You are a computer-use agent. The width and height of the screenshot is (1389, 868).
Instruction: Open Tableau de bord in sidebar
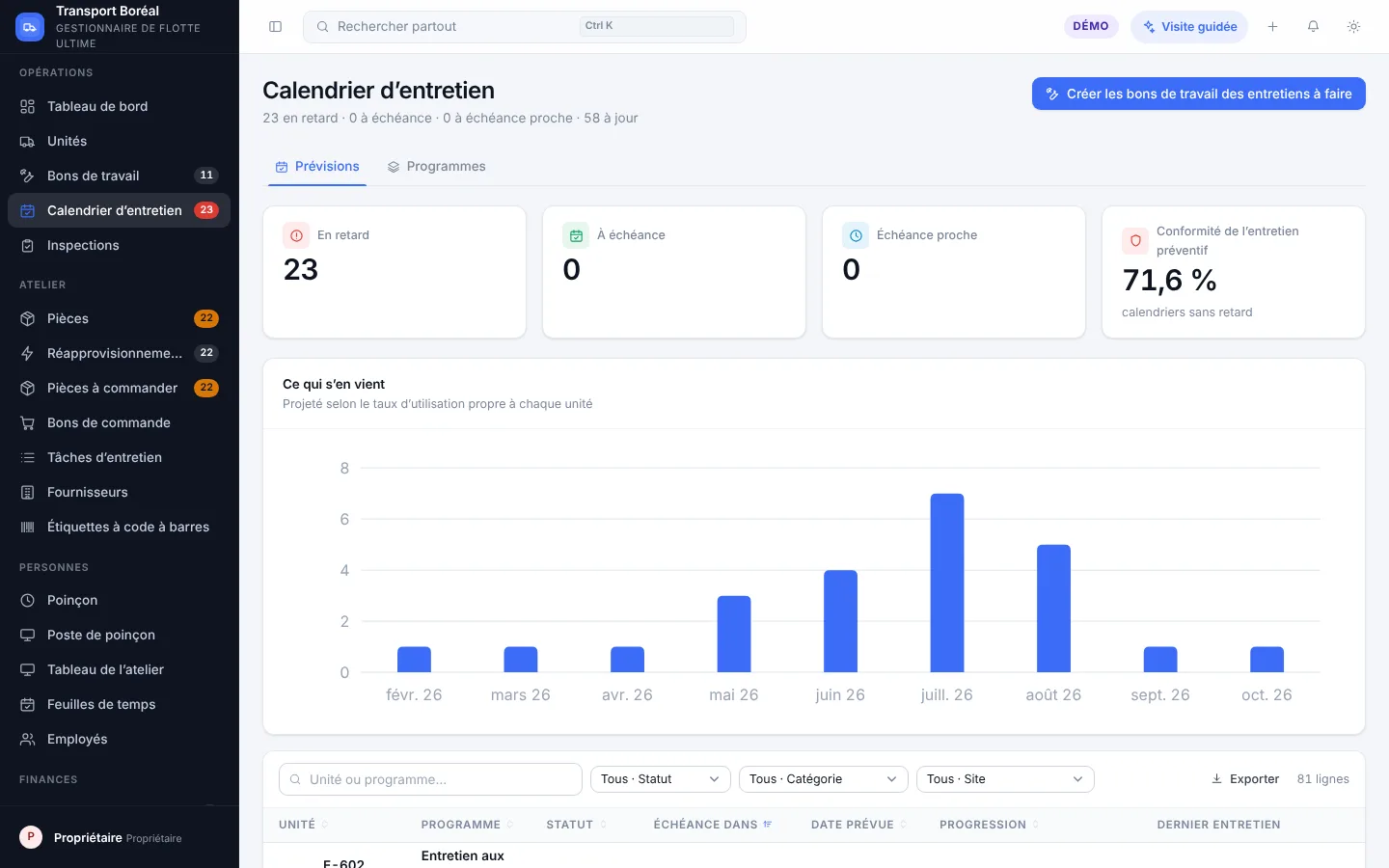point(119,106)
